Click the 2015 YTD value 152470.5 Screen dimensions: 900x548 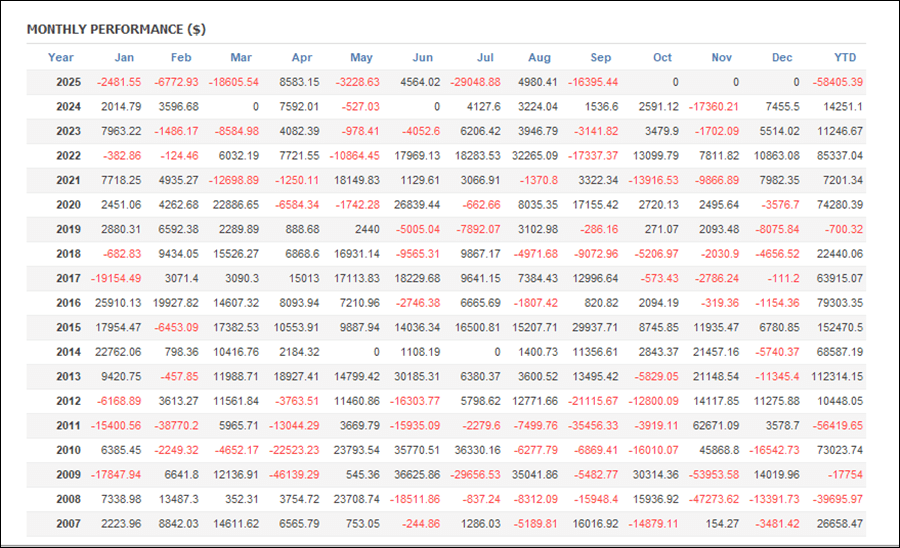coord(835,327)
